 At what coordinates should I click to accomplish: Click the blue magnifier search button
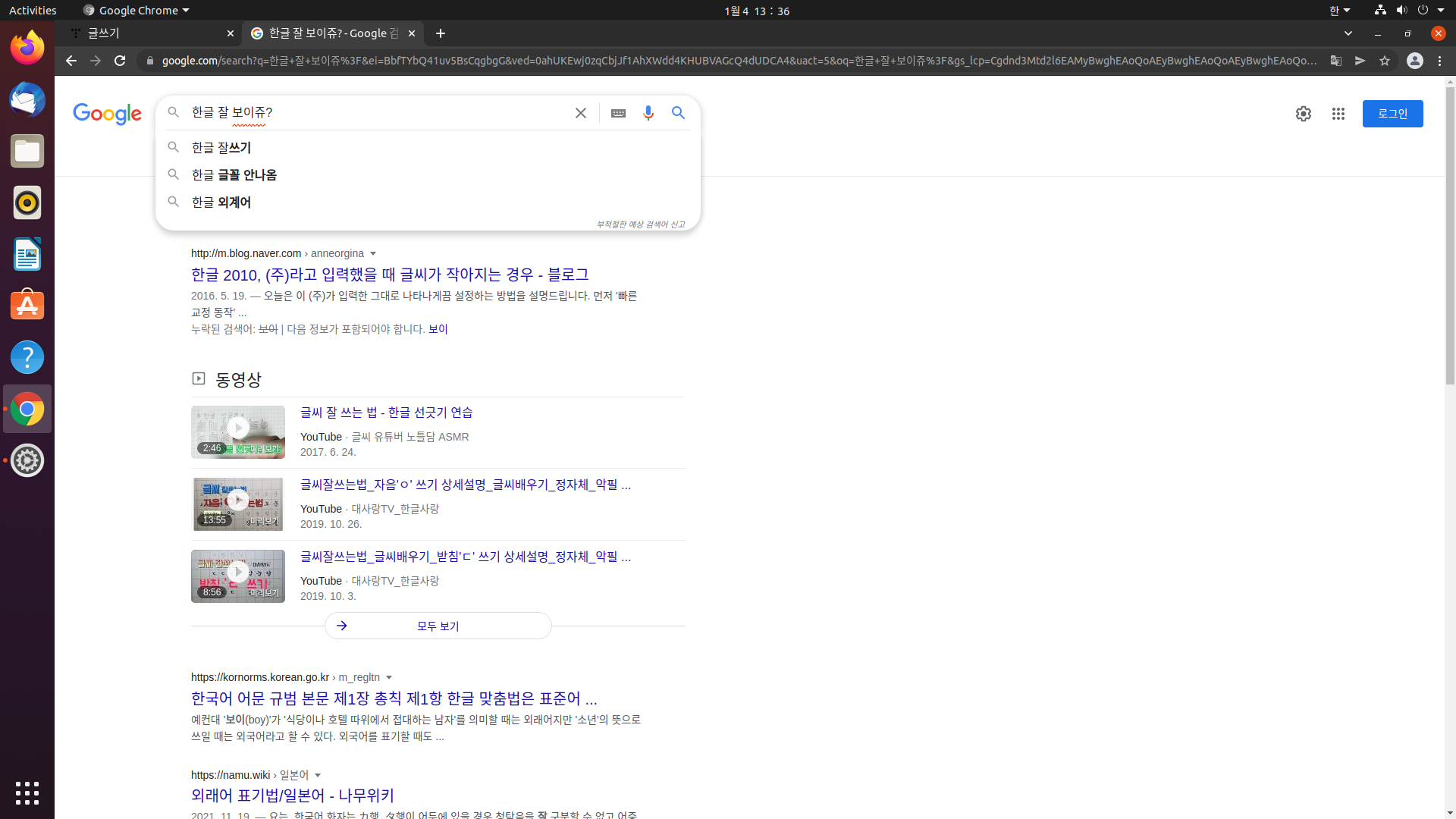pyautogui.click(x=678, y=113)
